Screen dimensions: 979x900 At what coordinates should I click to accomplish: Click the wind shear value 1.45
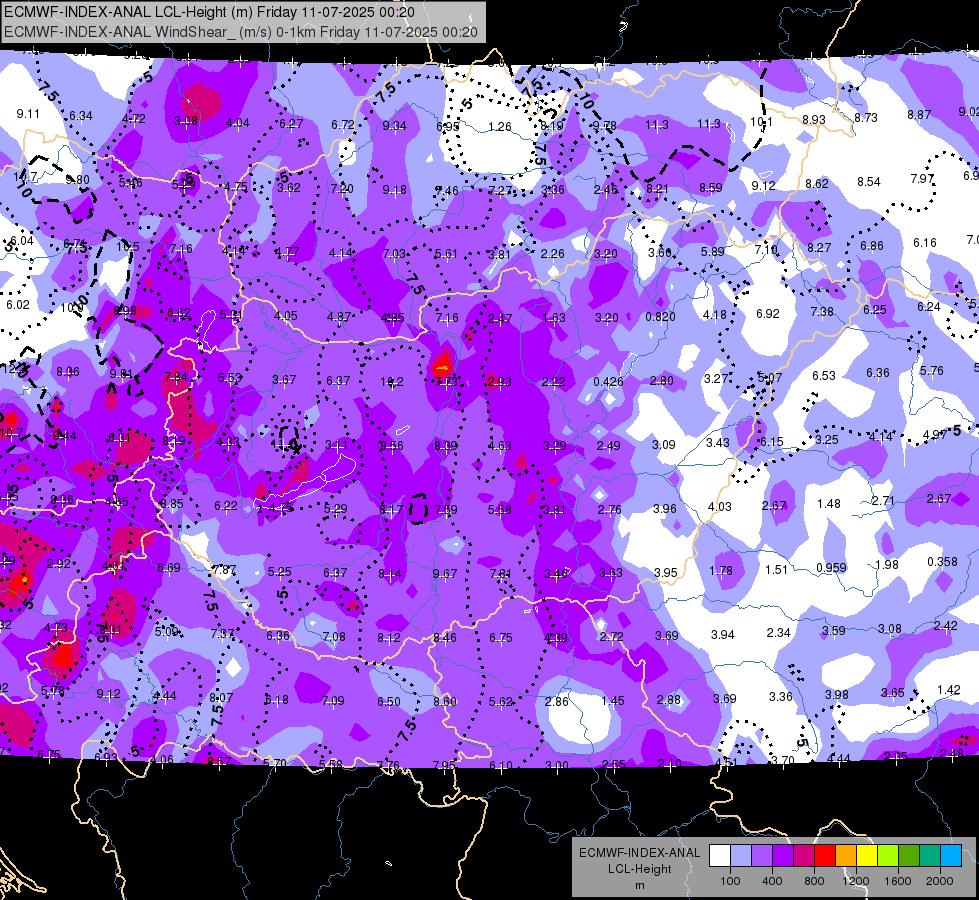point(612,701)
